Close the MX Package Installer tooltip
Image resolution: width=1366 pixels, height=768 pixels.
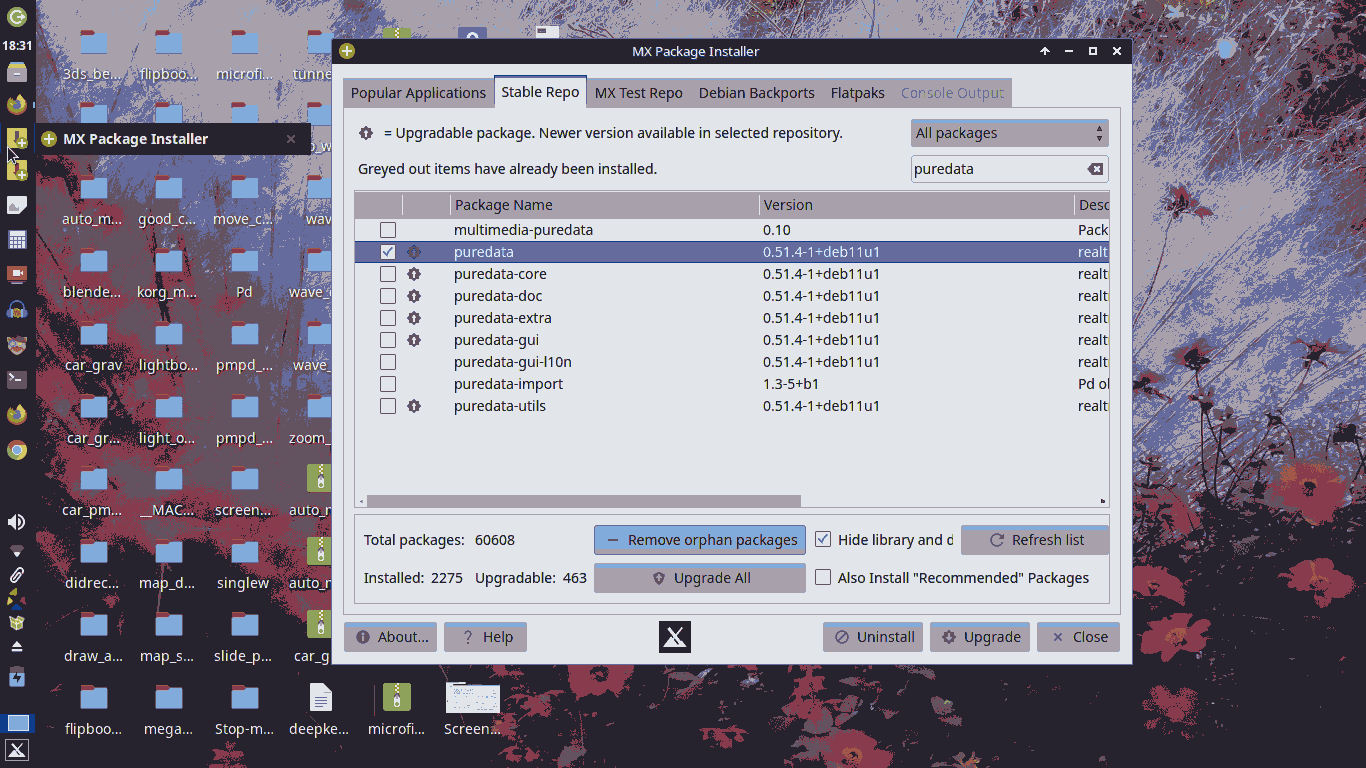point(291,139)
